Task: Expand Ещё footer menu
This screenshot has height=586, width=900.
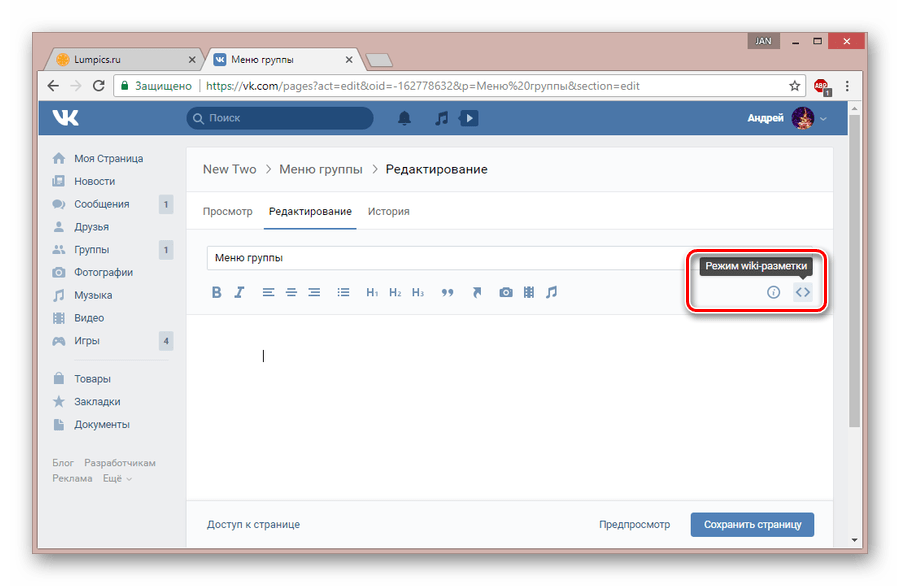Action: point(117,479)
